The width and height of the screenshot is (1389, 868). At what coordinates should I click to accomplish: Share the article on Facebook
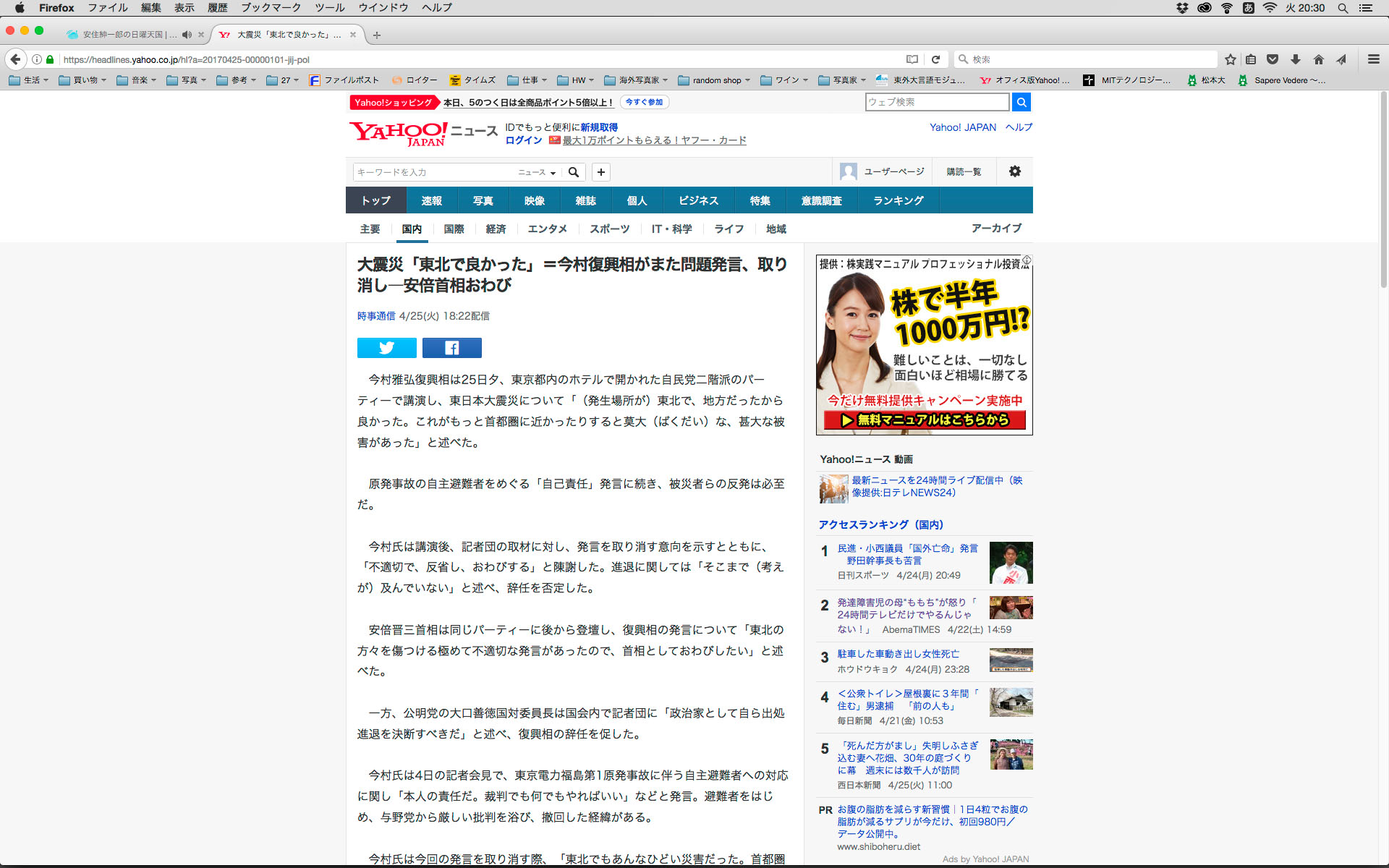(x=451, y=348)
